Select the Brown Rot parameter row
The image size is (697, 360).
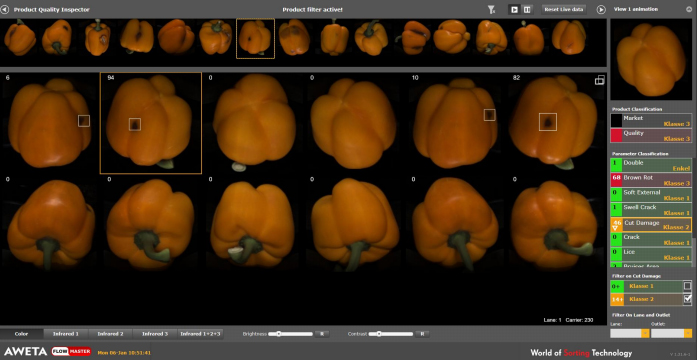(651, 180)
